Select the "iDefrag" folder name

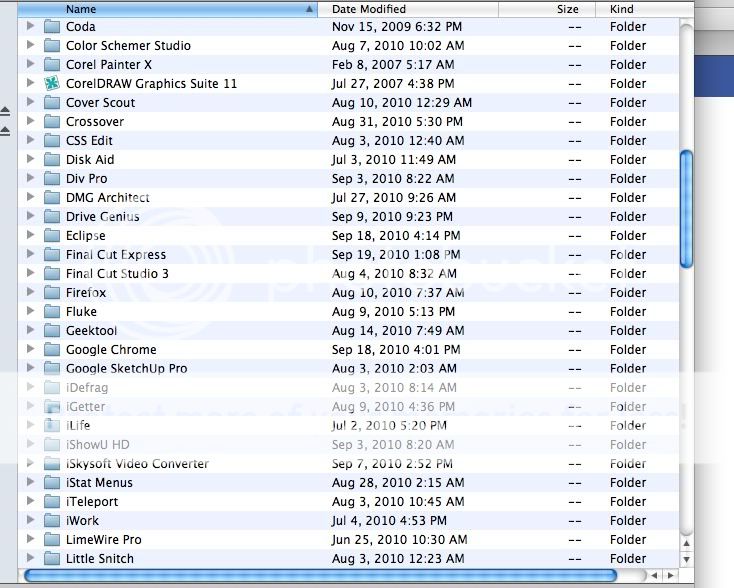[x=87, y=388]
